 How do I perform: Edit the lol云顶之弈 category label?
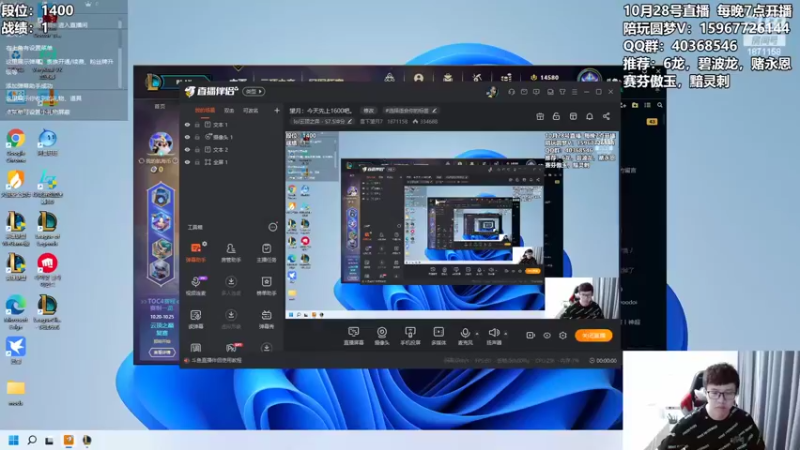click(x=321, y=121)
